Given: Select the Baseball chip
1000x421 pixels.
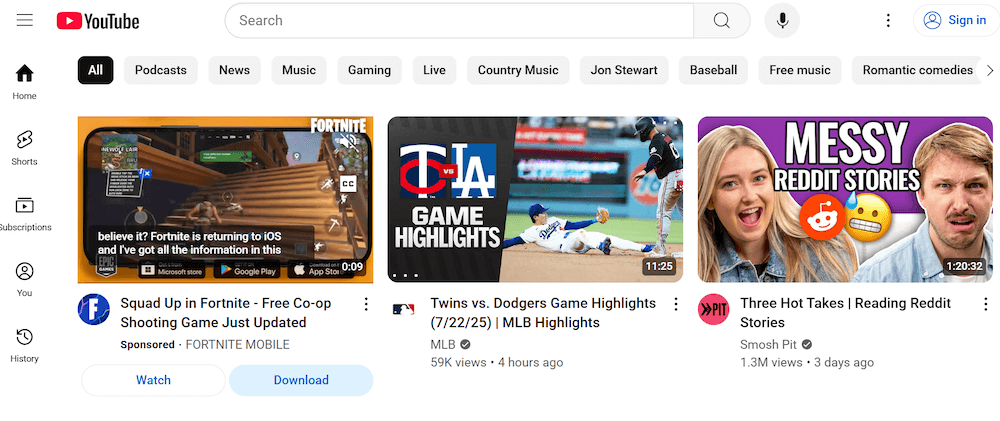Looking at the screenshot, I should click(713, 70).
